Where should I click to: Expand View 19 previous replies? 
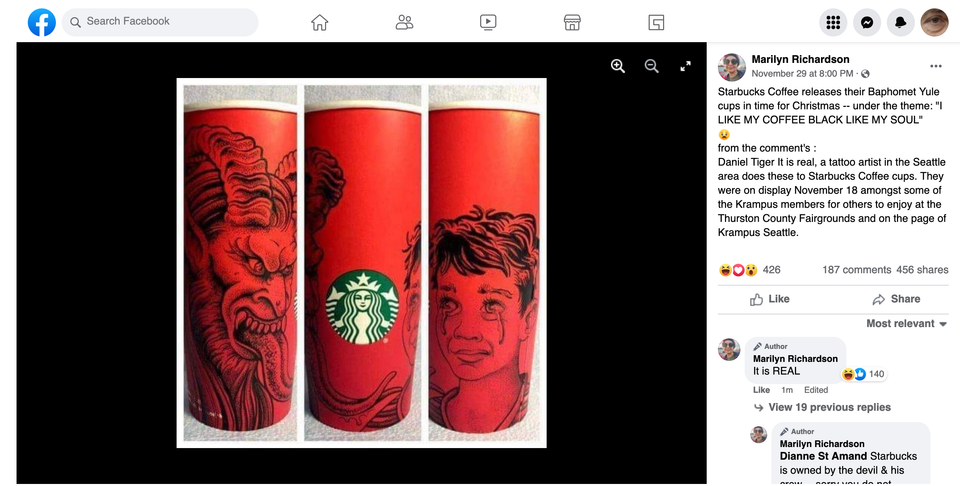pyautogui.click(x=822, y=407)
